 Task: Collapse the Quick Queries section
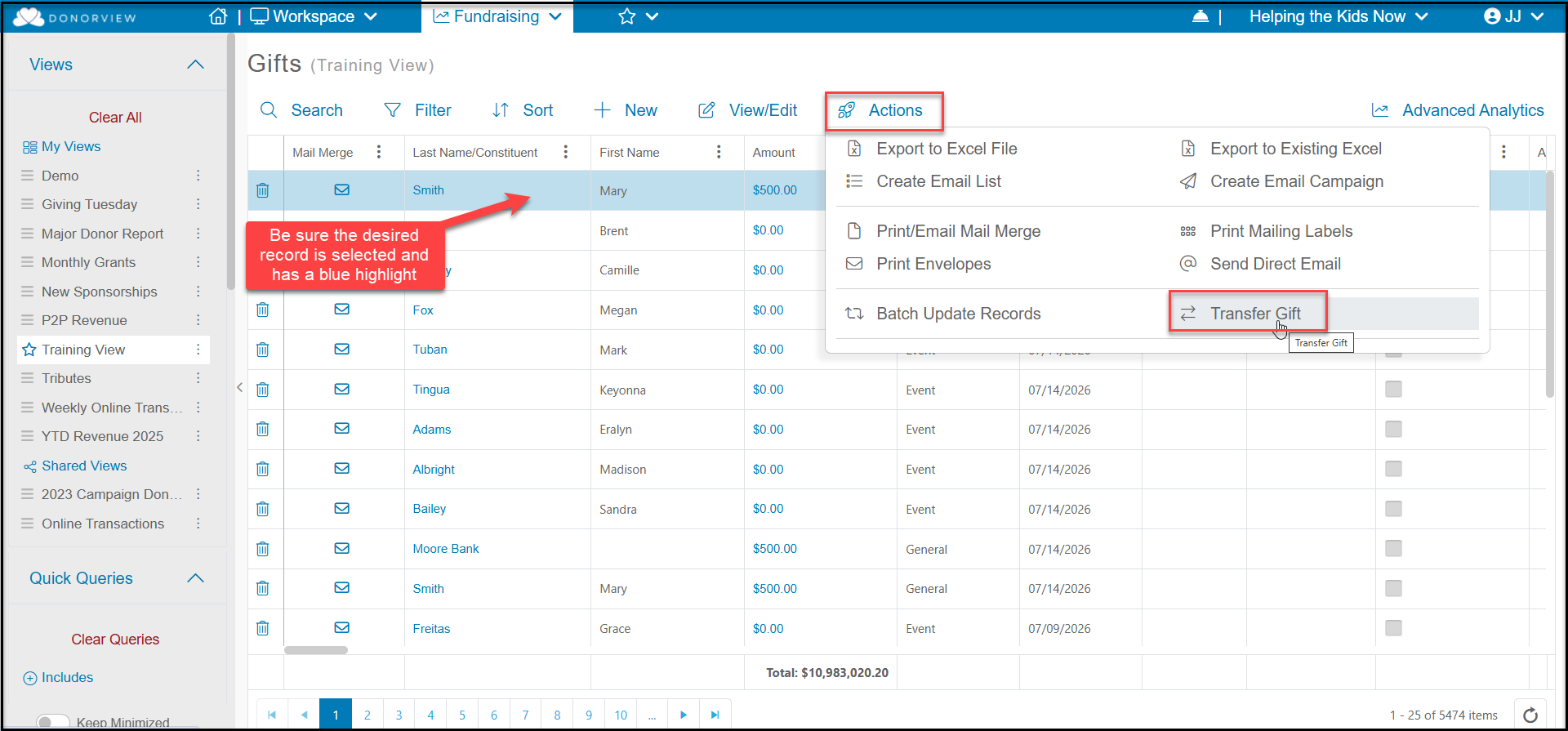coord(195,578)
